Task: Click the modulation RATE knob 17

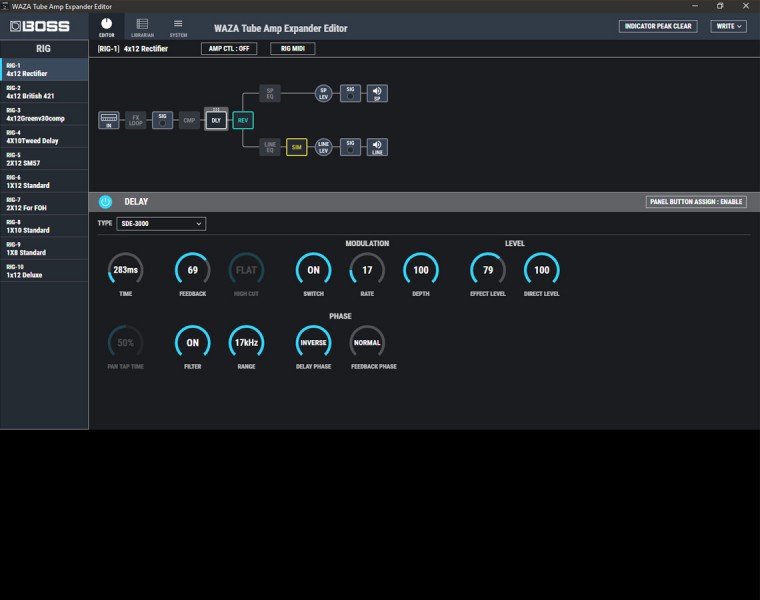Action: [367, 270]
